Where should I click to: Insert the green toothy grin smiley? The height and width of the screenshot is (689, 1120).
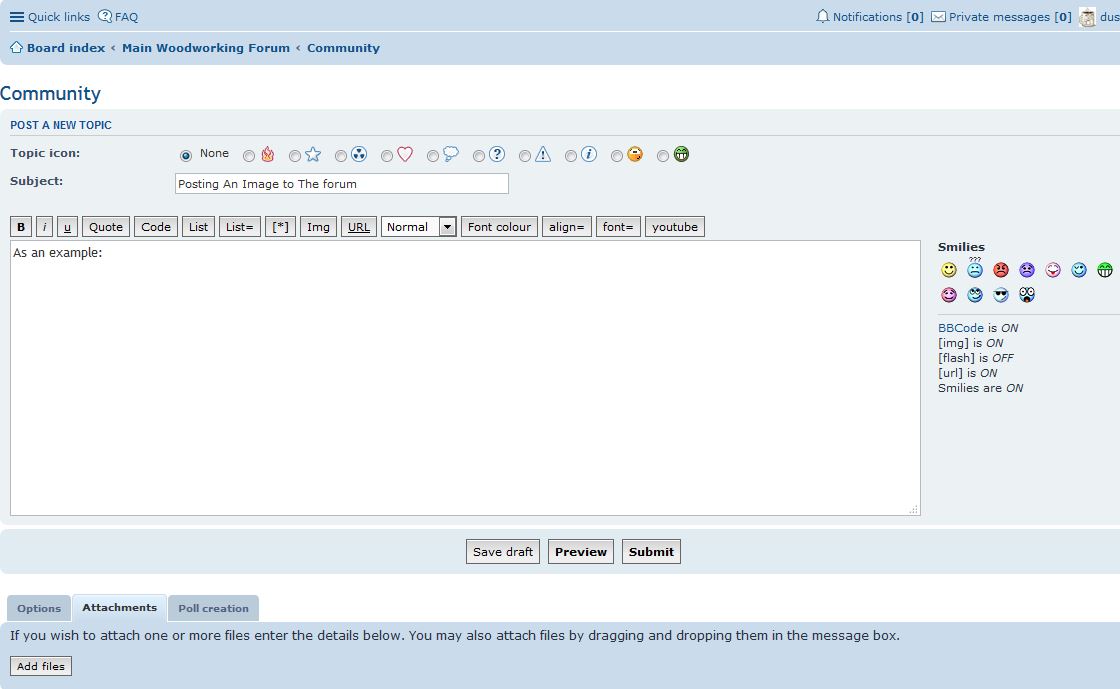coord(1105,270)
